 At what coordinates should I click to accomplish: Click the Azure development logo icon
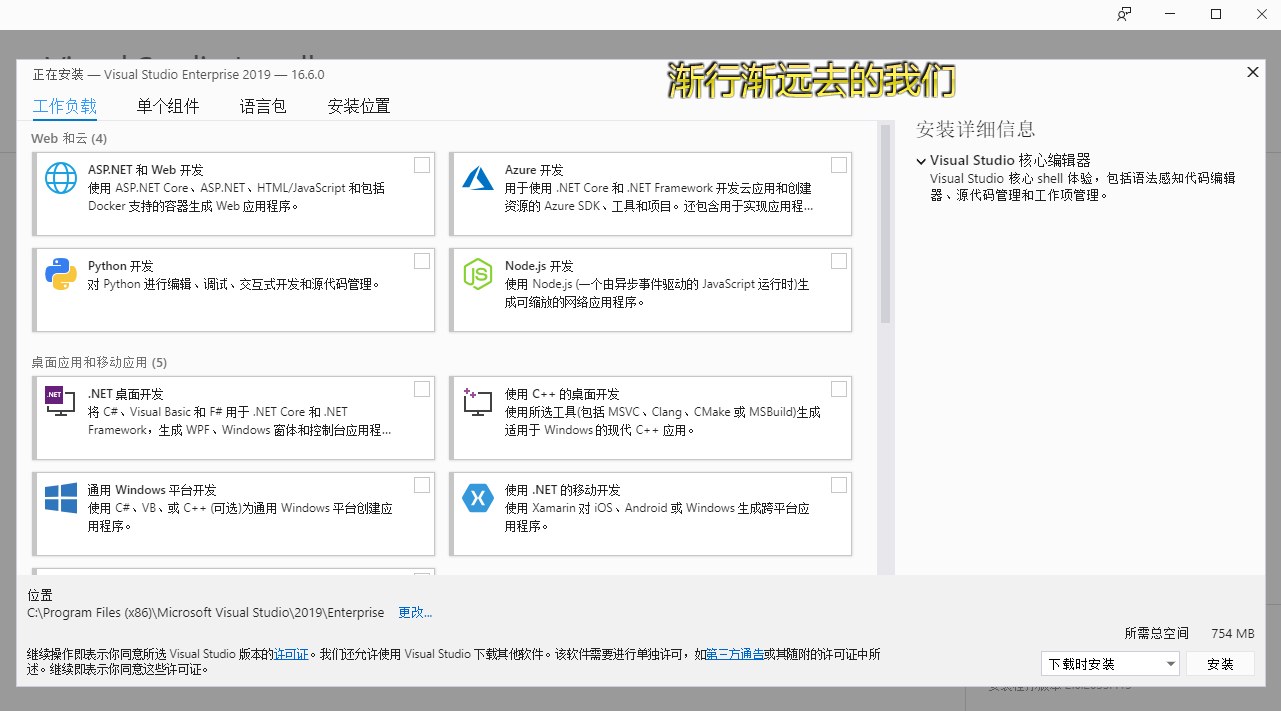tap(478, 178)
